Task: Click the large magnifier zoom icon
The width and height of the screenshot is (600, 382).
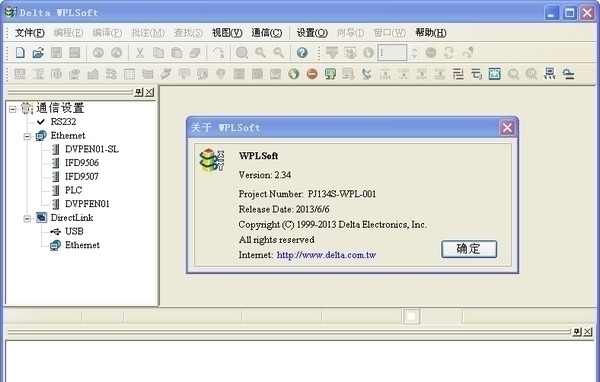Action: pyautogui.click(x=242, y=52)
